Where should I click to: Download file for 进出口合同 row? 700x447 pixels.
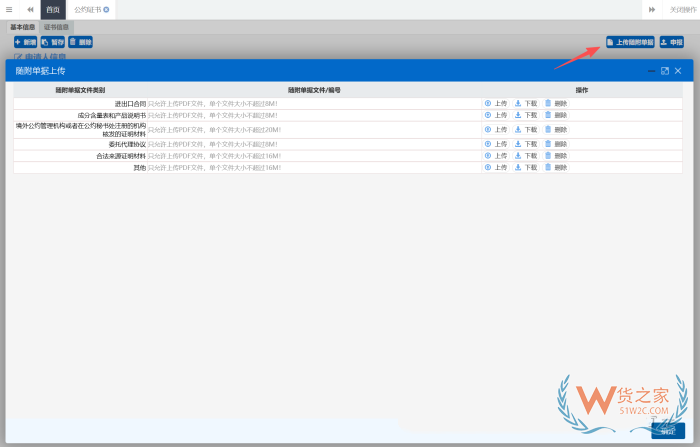pos(526,104)
